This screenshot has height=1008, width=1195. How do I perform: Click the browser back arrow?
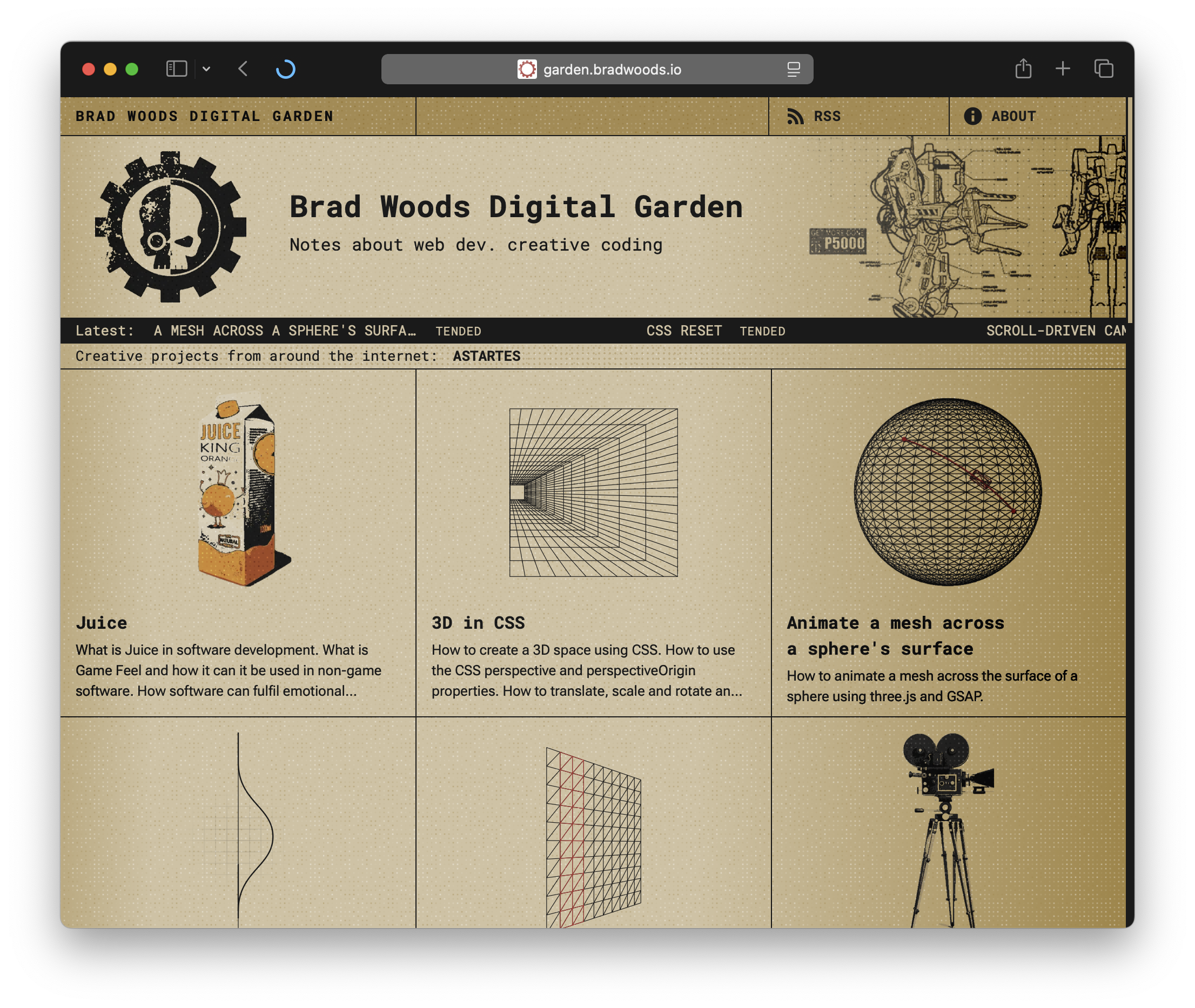click(243, 69)
